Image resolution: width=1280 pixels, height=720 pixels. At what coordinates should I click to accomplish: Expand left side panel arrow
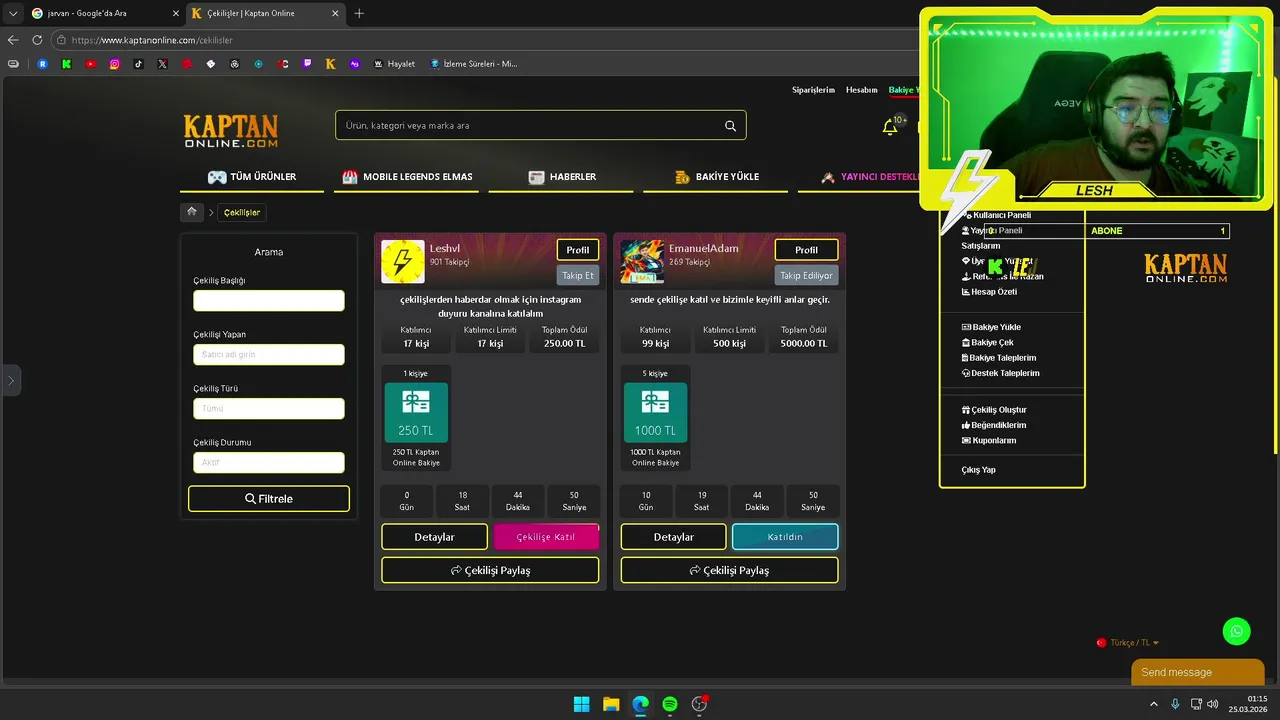(11, 380)
